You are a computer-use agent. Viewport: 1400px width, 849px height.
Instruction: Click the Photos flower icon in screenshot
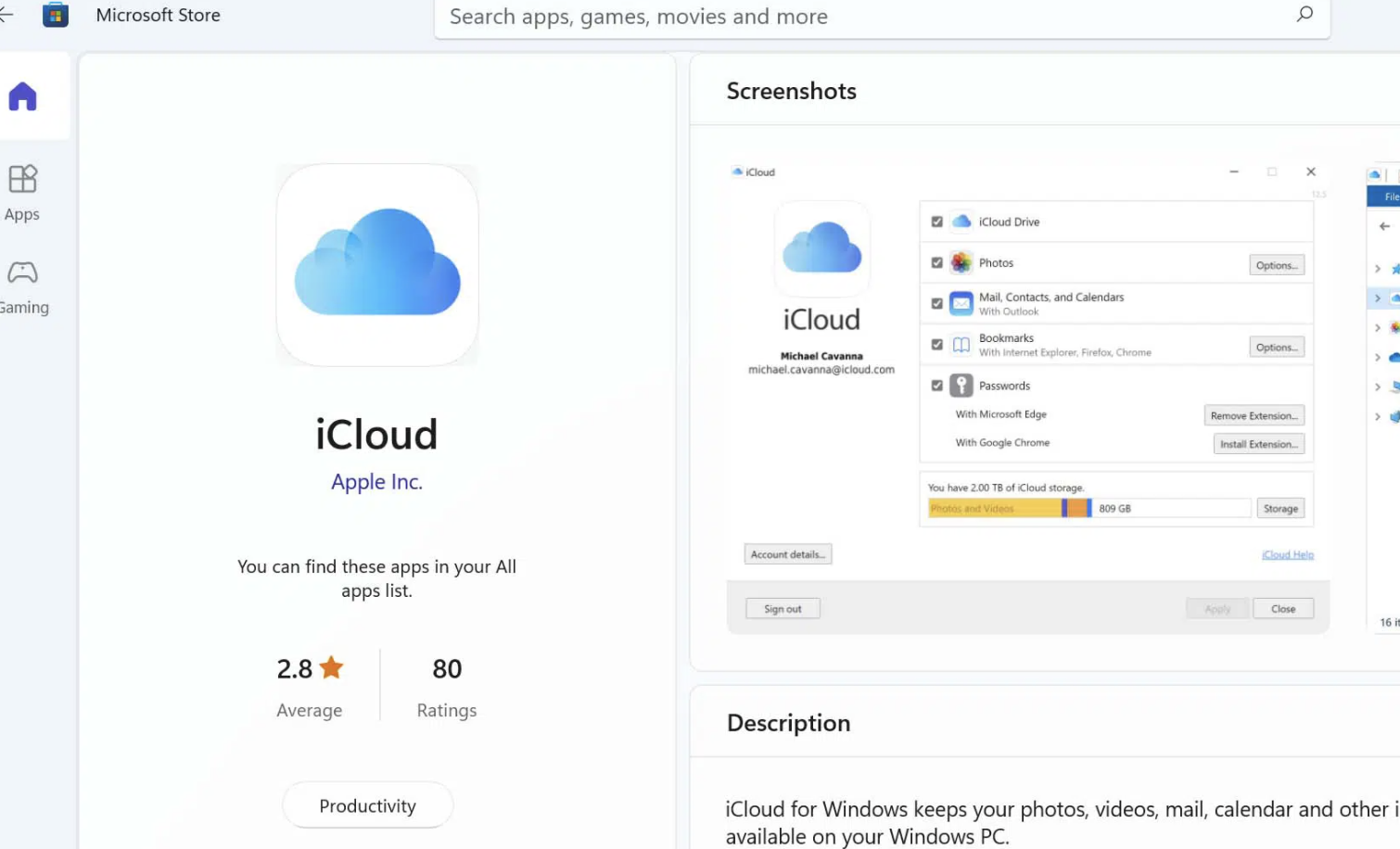pos(961,262)
